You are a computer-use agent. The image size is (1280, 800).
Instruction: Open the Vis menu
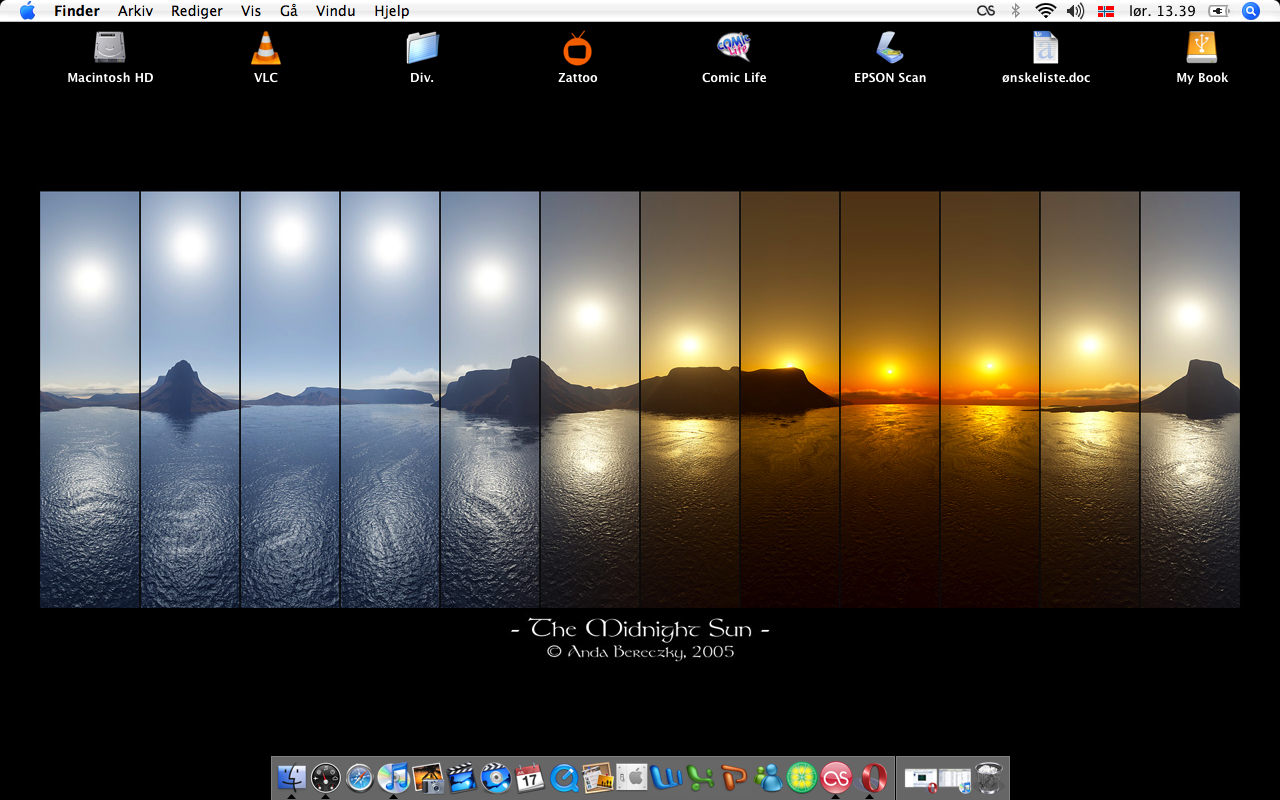pyautogui.click(x=251, y=11)
